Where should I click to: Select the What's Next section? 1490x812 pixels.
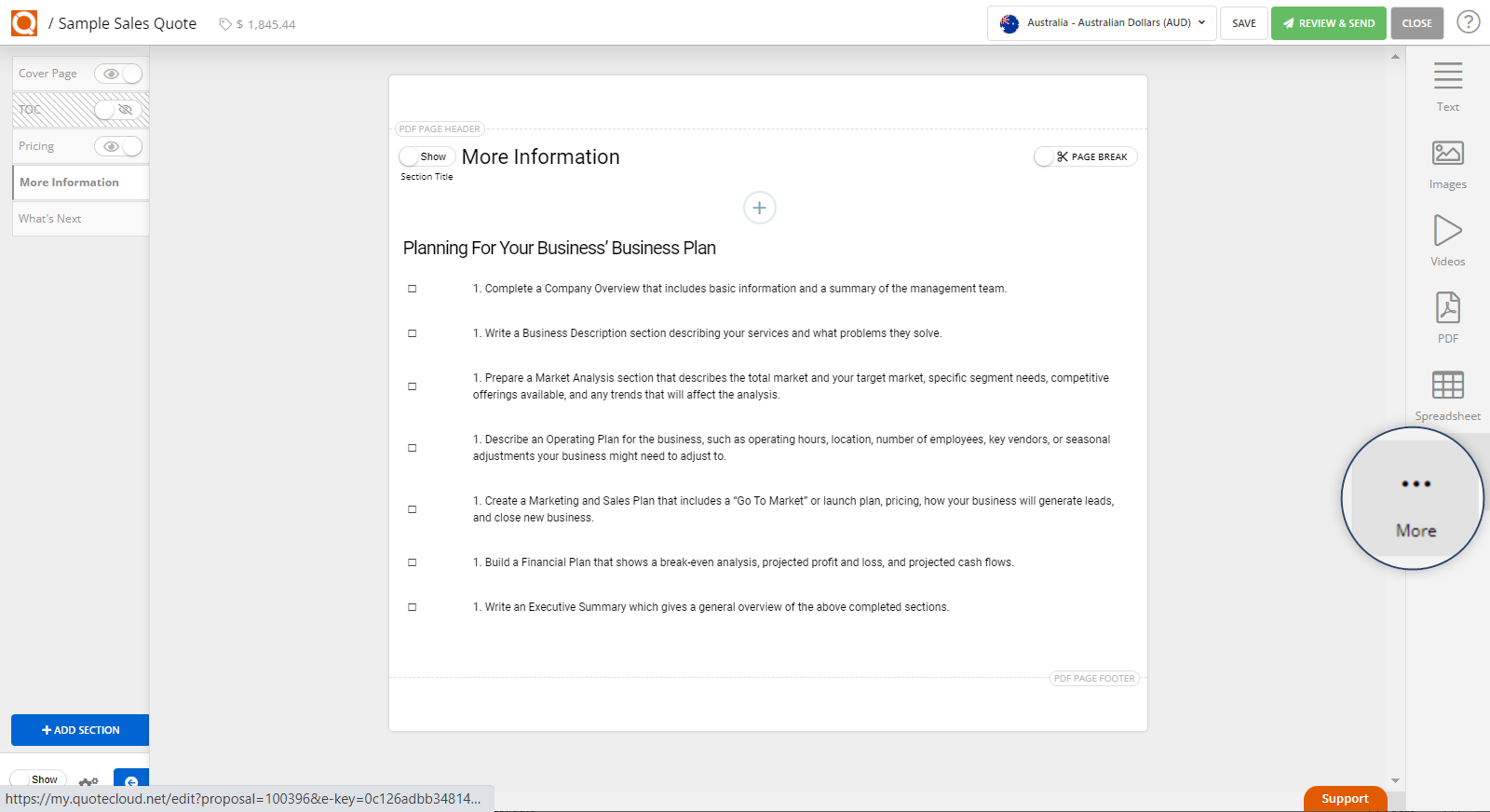coord(50,219)
